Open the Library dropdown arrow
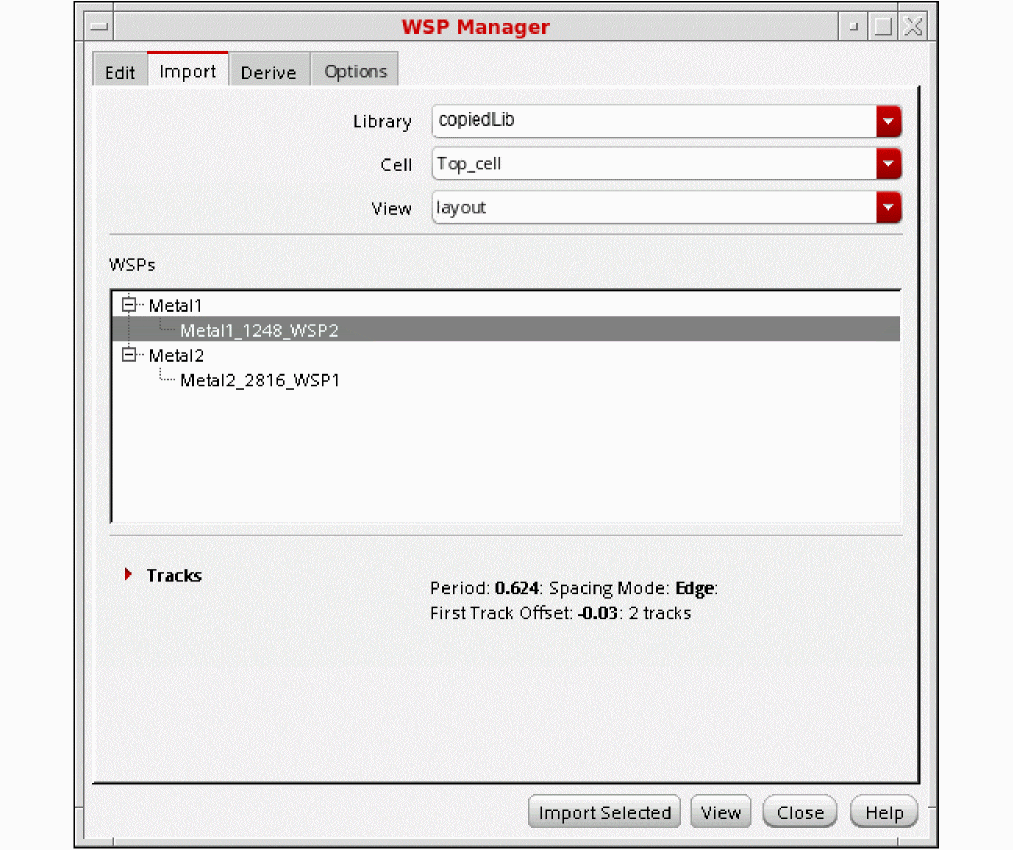 (x=888, y=121)
